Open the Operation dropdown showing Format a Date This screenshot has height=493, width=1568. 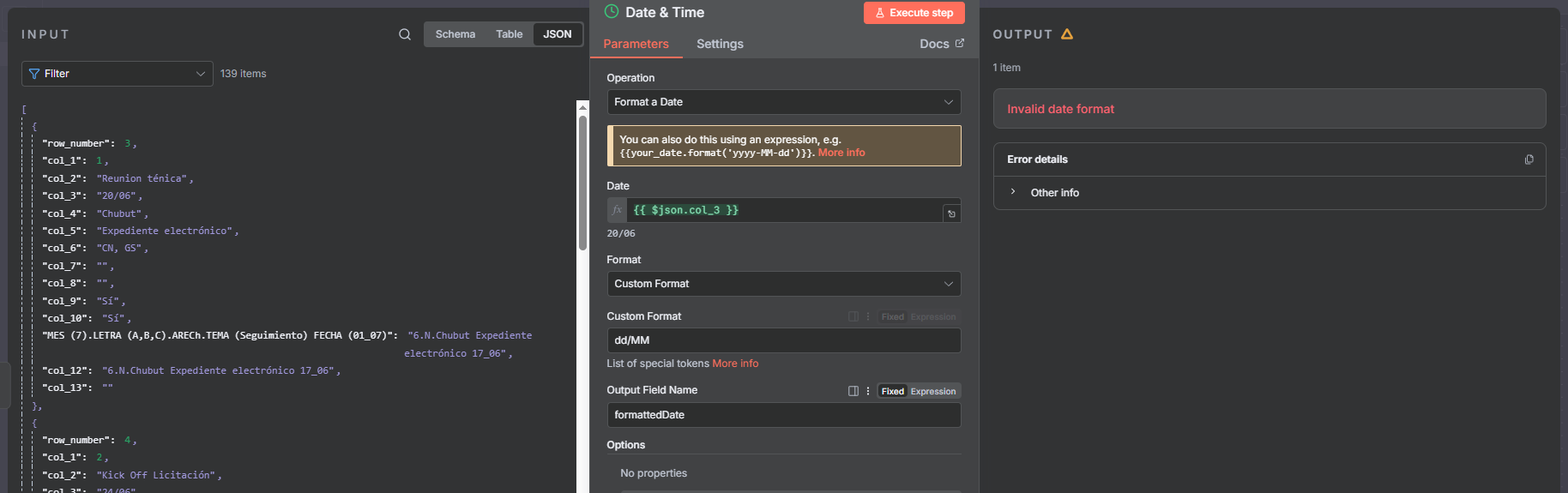click(783, 102)
